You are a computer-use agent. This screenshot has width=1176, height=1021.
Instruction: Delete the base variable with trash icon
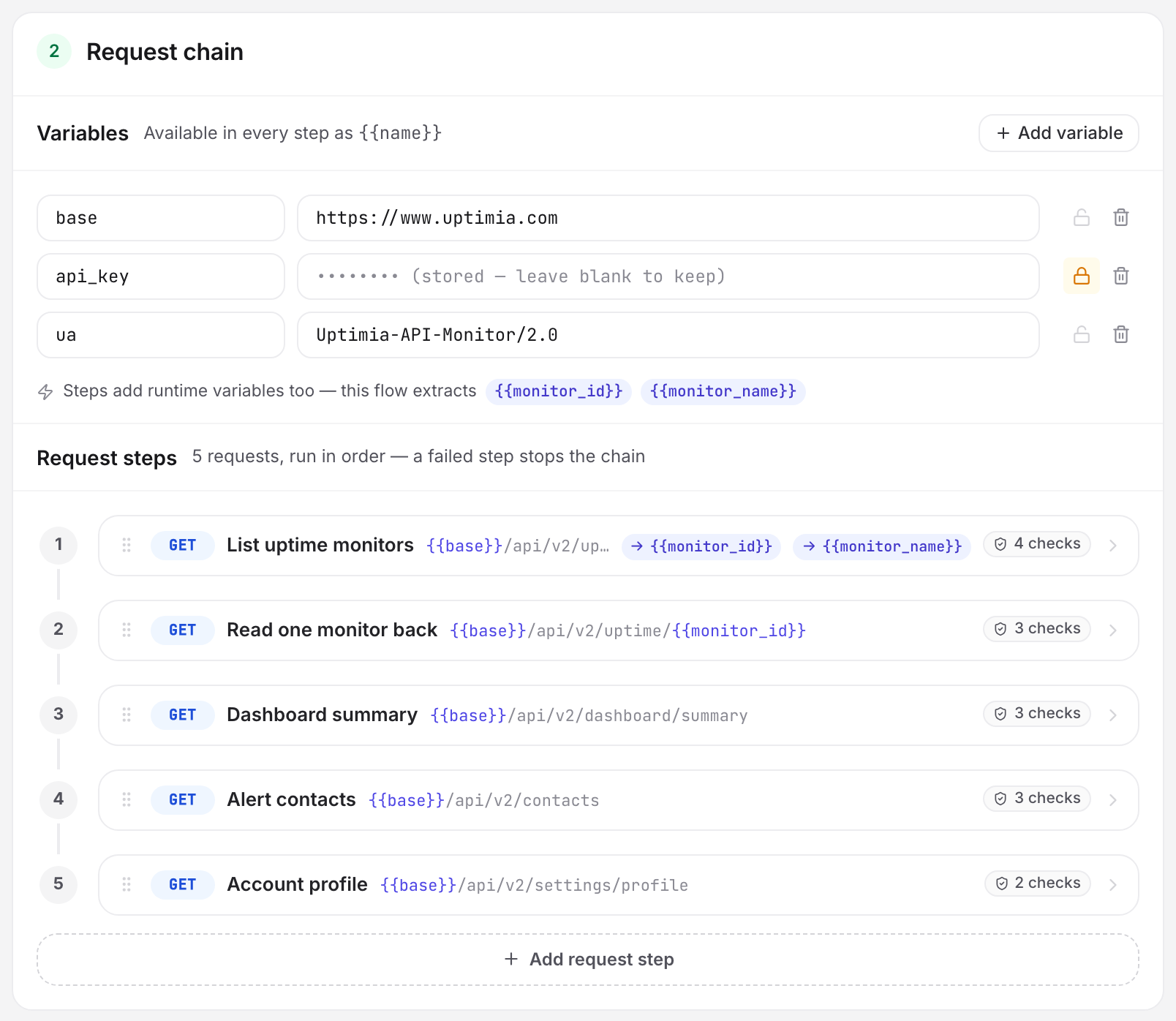pyautogui.click(x=1120, y=217)
